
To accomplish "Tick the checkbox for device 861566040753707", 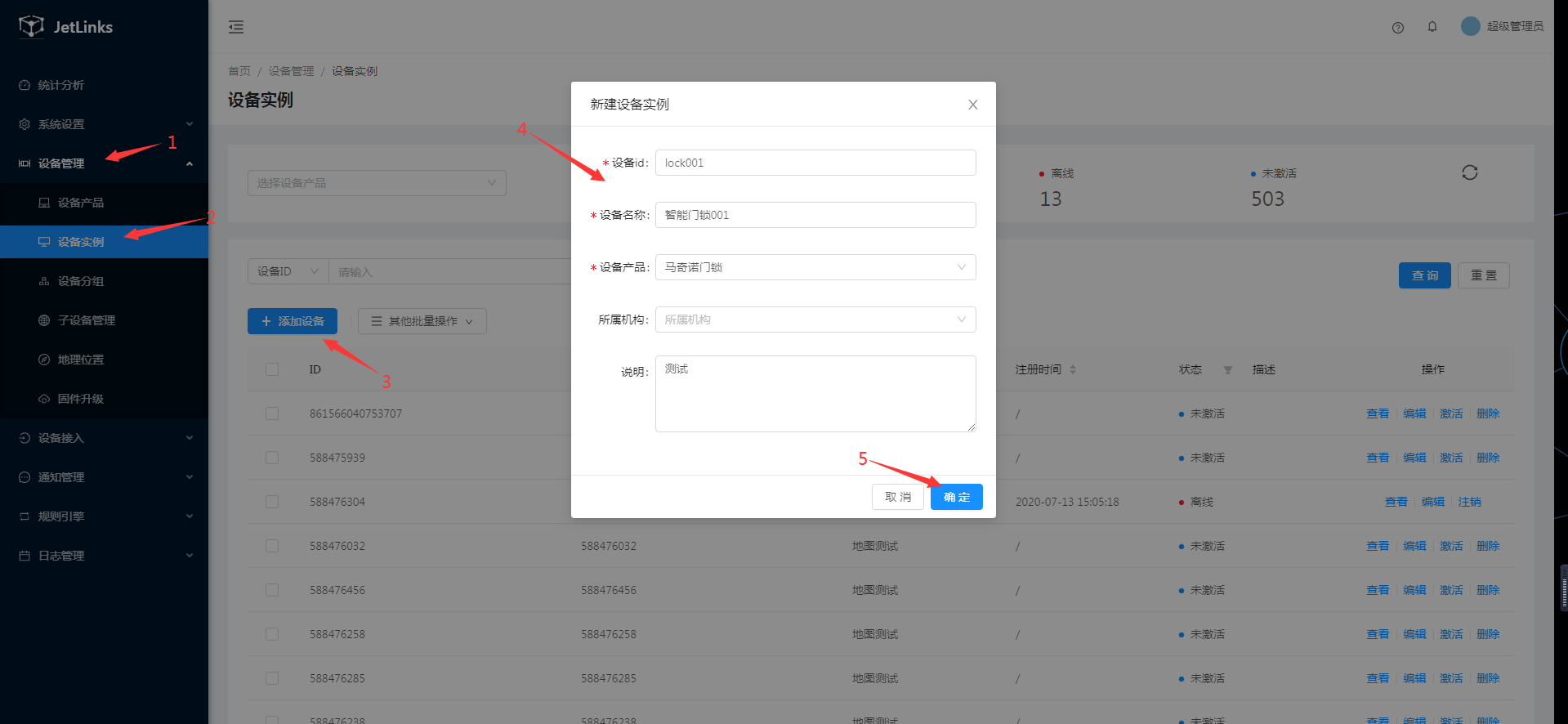I will pos(272,413).
